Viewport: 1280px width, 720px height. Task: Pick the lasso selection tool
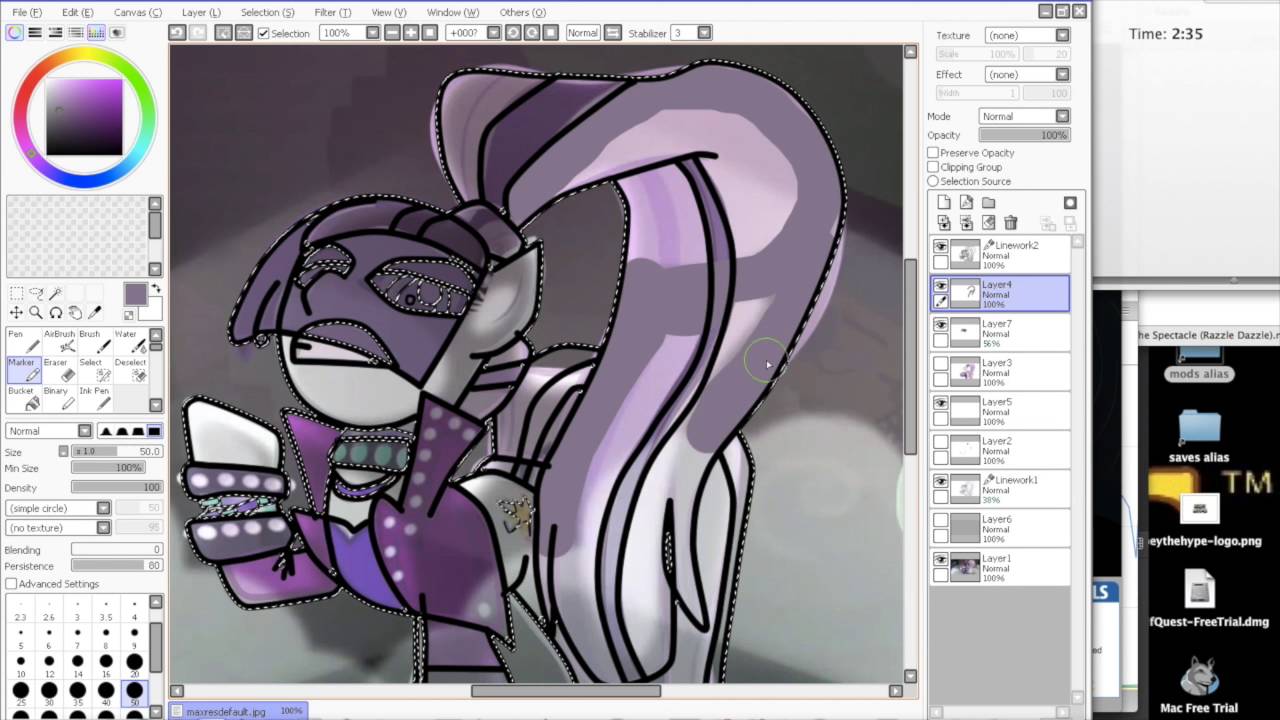tap(36, 293)
